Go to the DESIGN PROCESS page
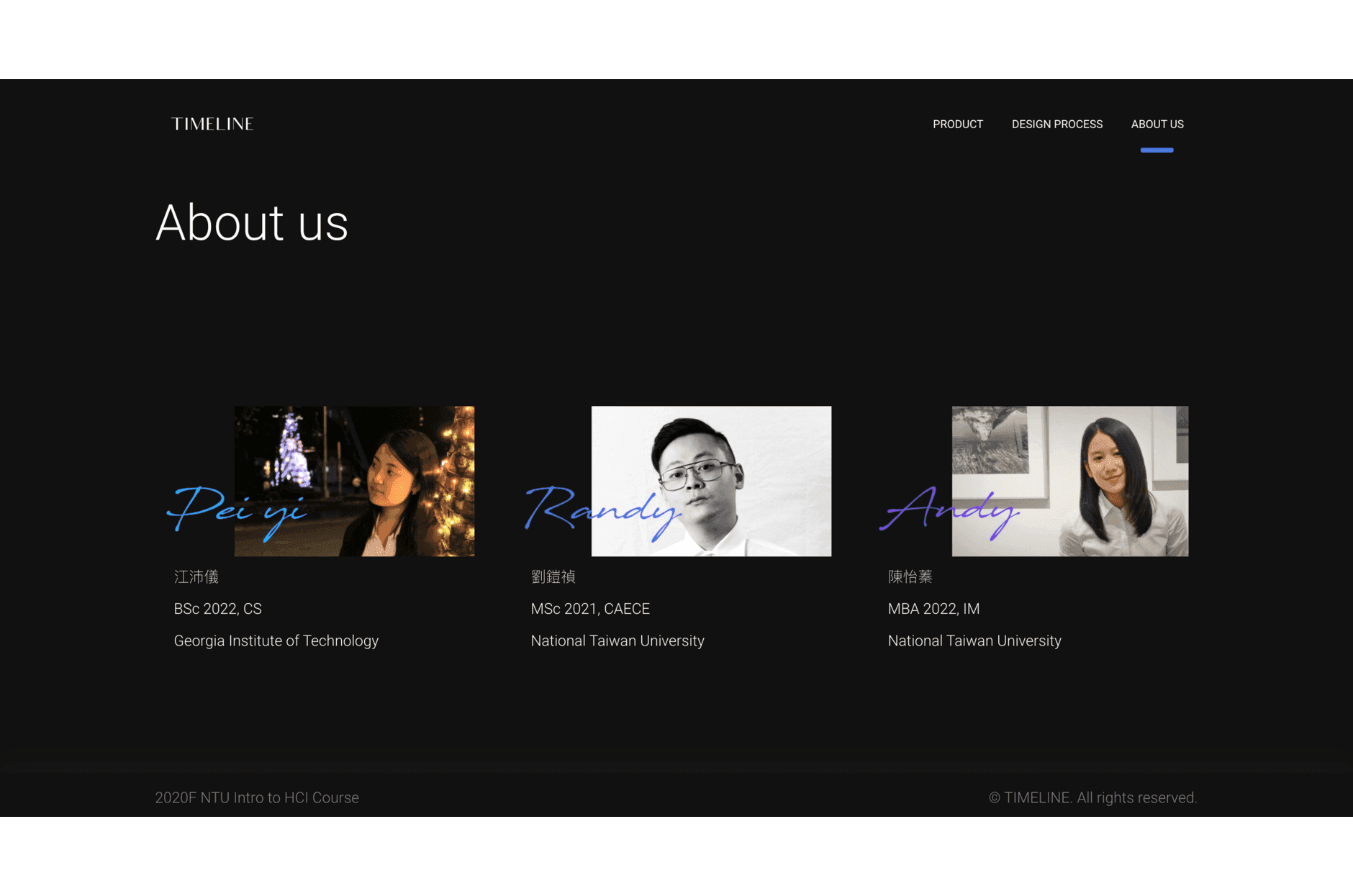 [x=1057, y=125]
